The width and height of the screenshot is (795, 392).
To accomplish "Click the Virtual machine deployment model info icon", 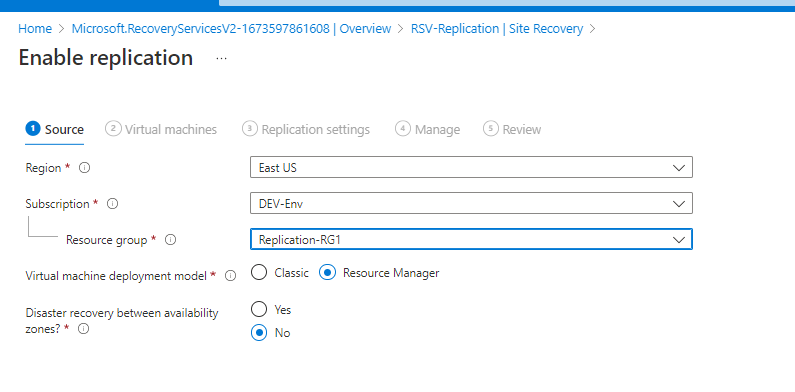I will pos(231,276).
